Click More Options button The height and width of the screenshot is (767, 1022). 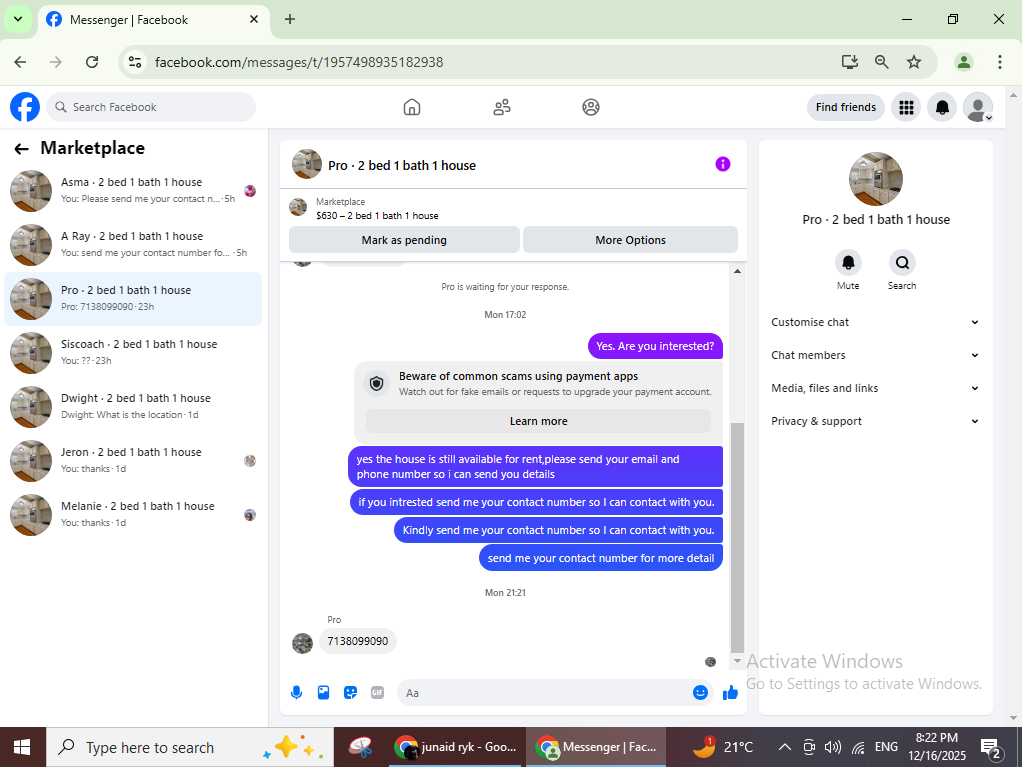click(630, 240)
